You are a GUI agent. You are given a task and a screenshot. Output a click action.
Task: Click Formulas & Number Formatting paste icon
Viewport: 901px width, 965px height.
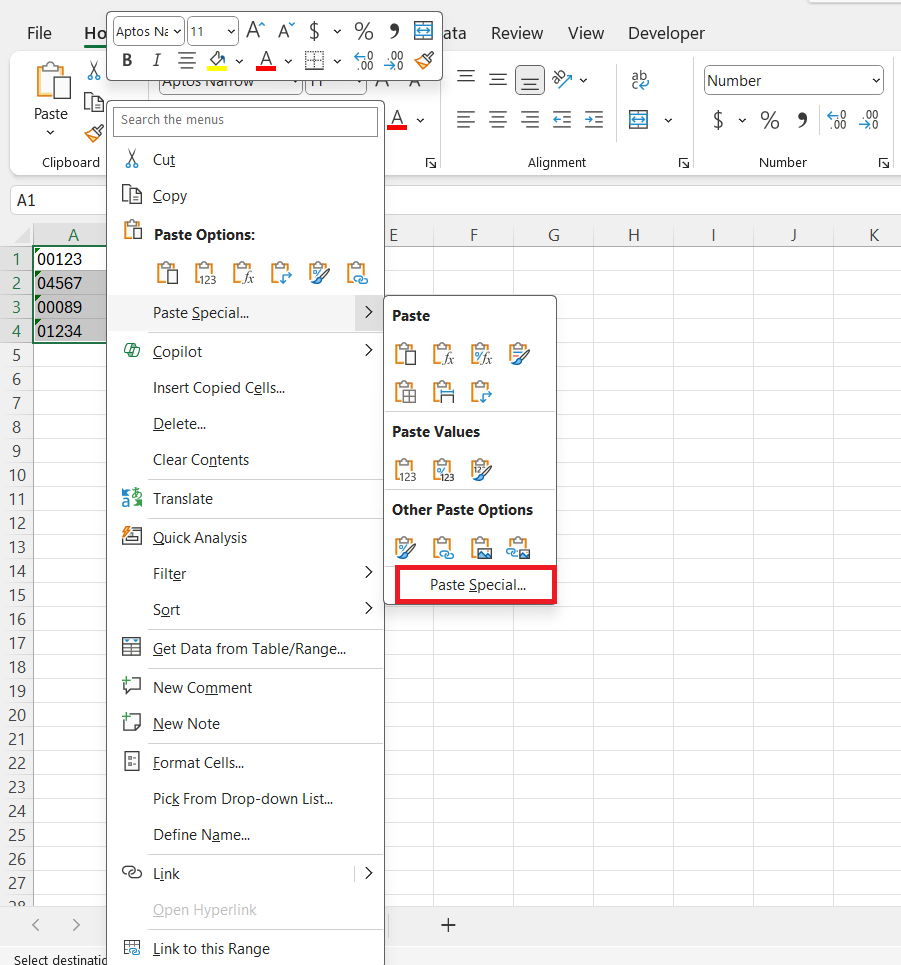coord(481,354)
